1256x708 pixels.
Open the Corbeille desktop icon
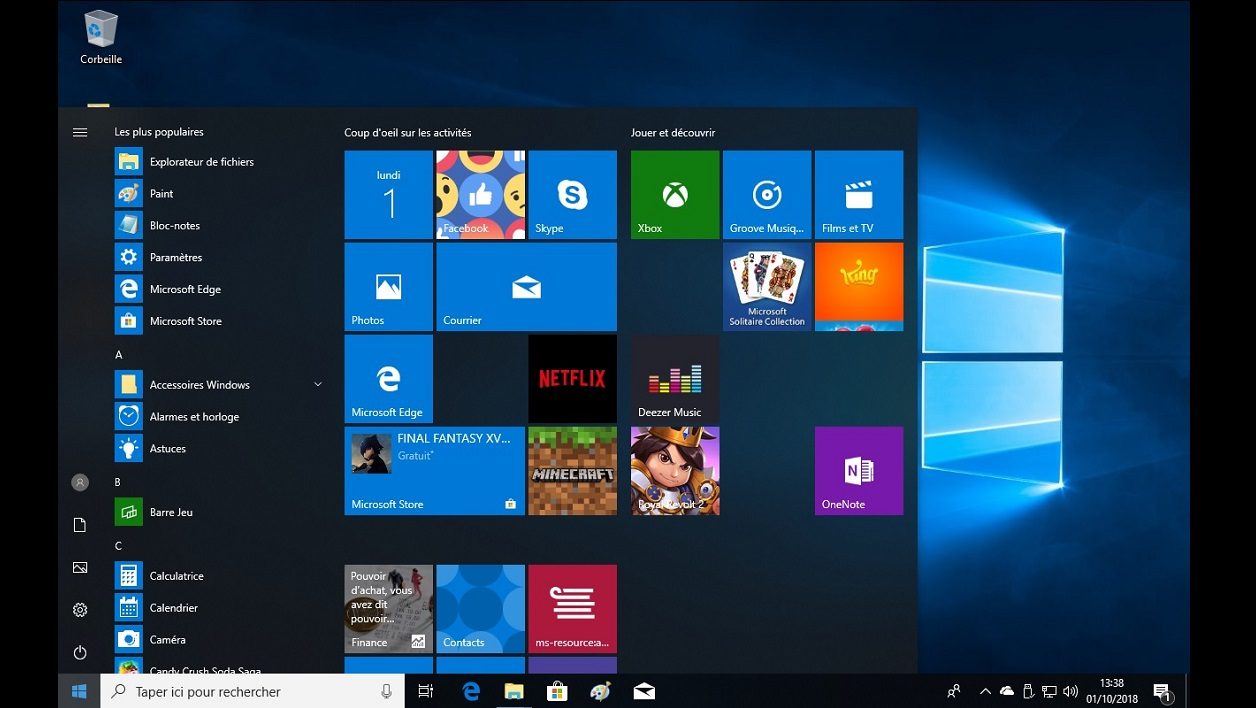101,38
